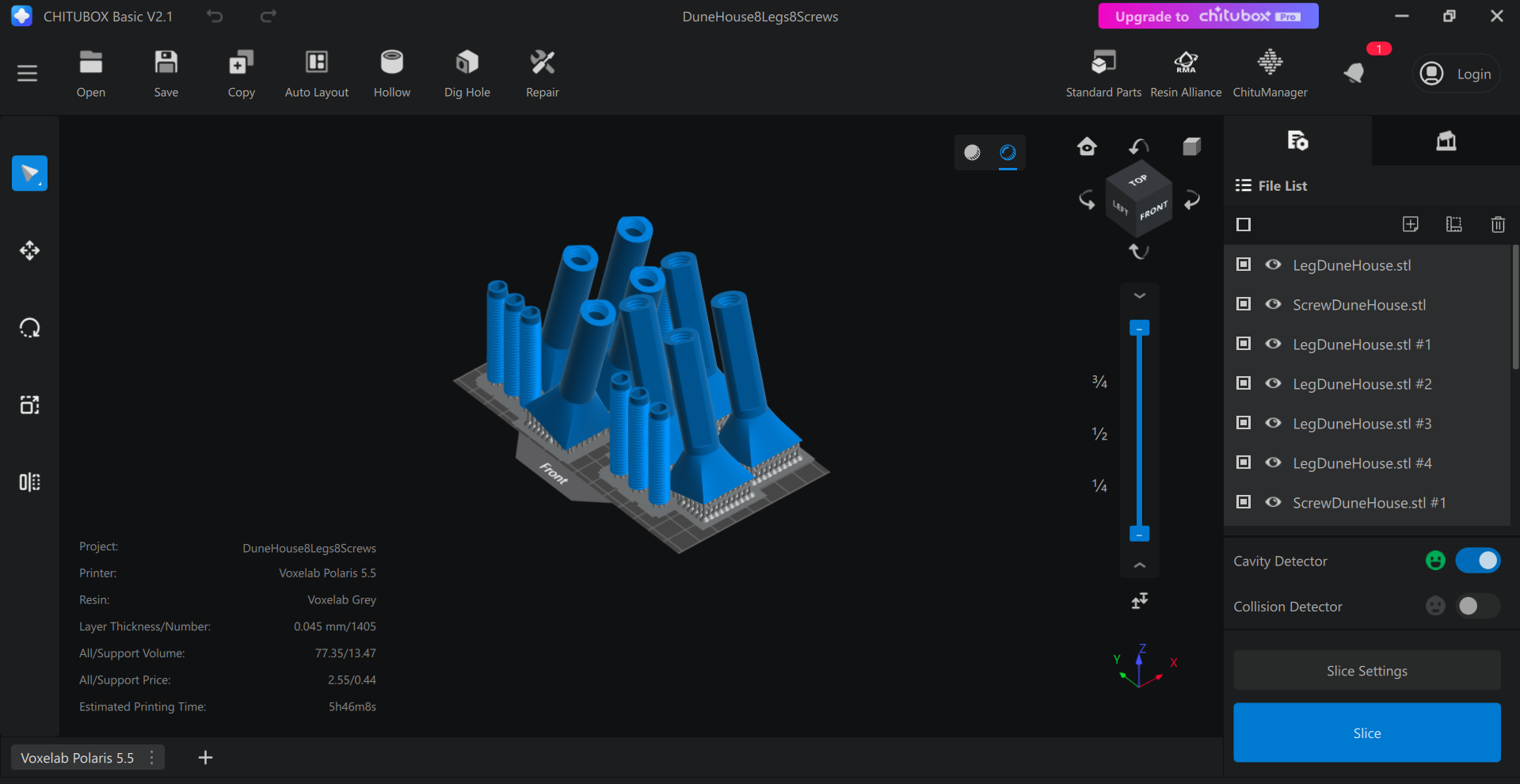Hide ScrewDuneHouse.stl #1 via eye icon
1520x784 pixels.
(x=1273, y=502)
